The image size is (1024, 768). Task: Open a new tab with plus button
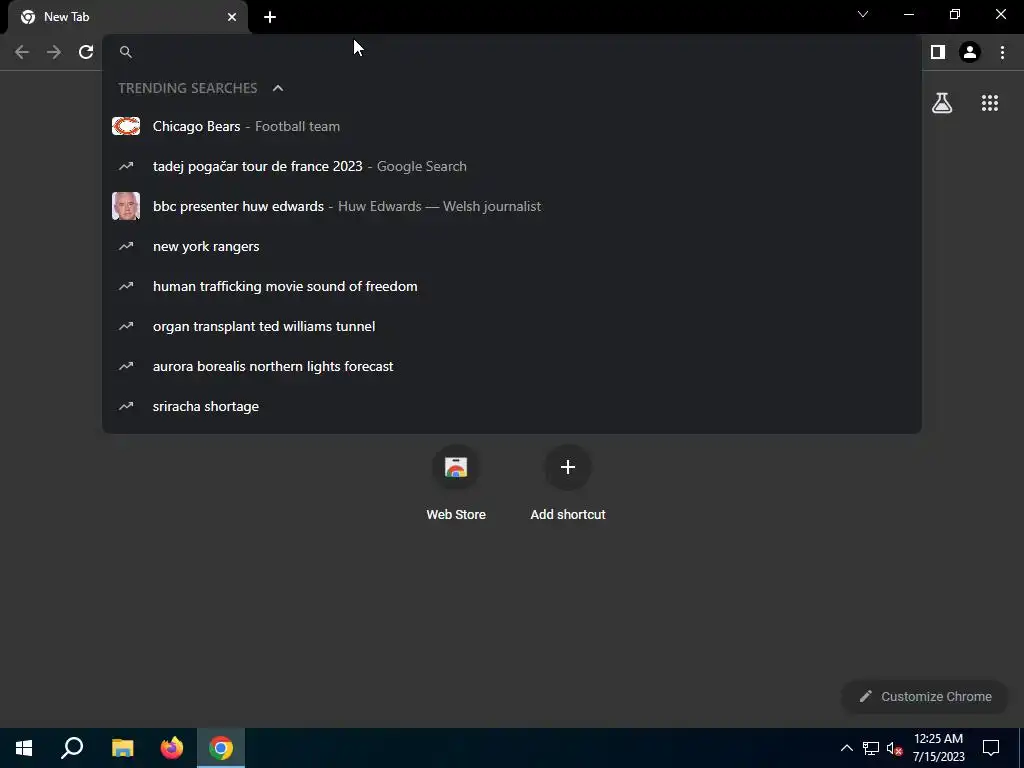coord(270,17)
